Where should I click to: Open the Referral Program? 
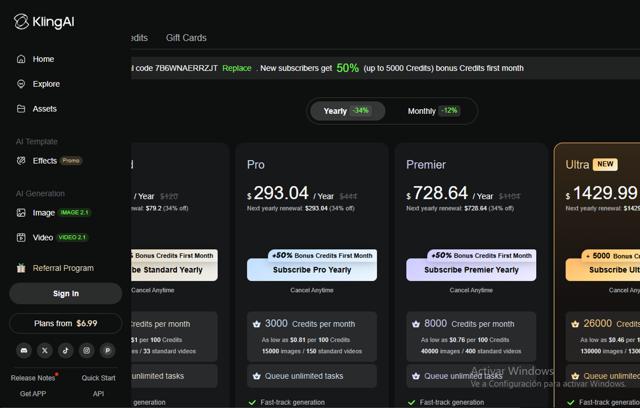[x=55, y=268]
